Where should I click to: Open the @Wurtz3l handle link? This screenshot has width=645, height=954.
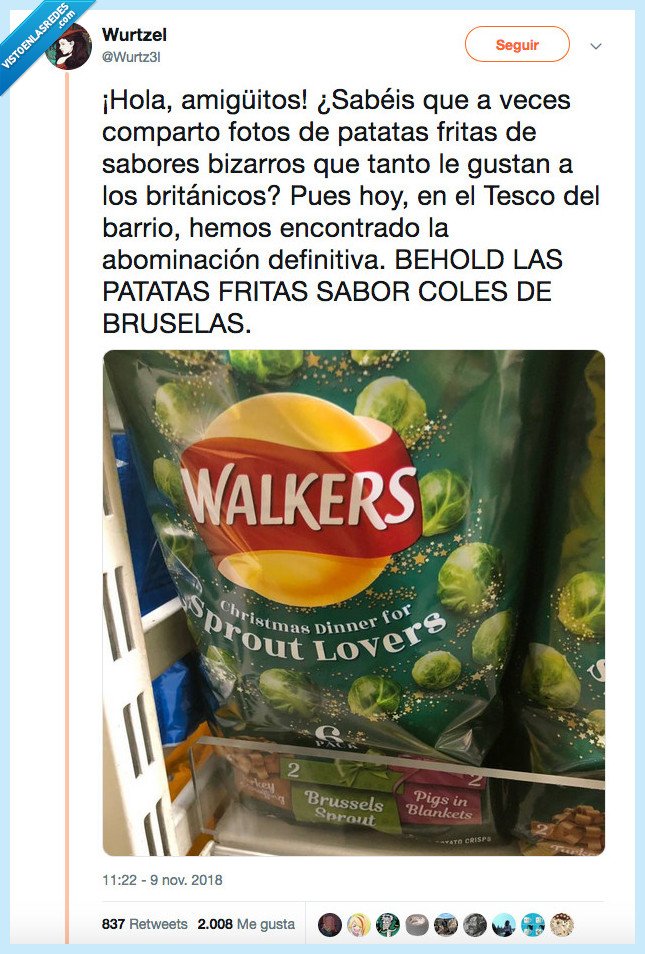click(131, 57)
